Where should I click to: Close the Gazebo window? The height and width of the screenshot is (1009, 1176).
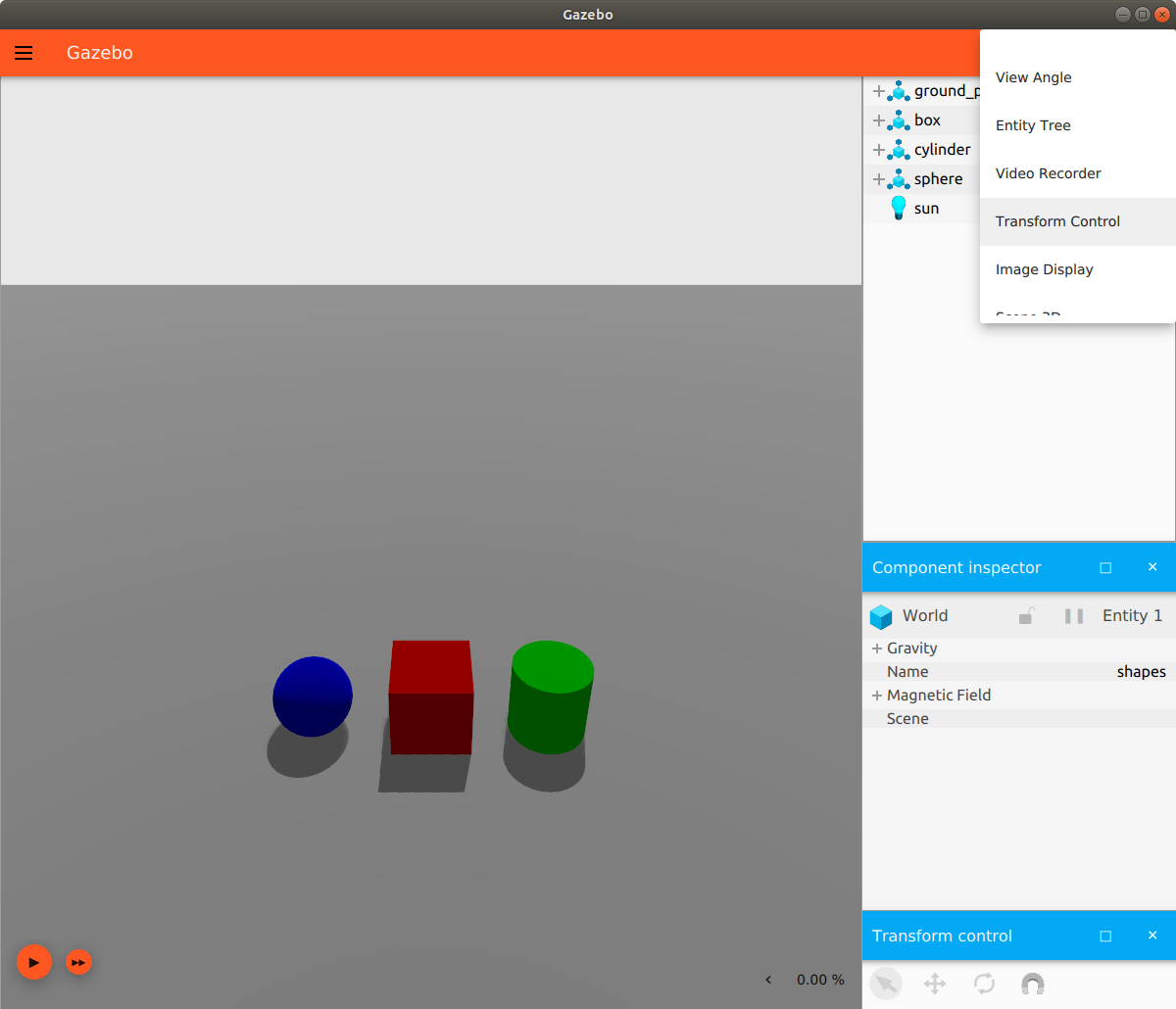pyautogui.click(x=1162, y=15)
